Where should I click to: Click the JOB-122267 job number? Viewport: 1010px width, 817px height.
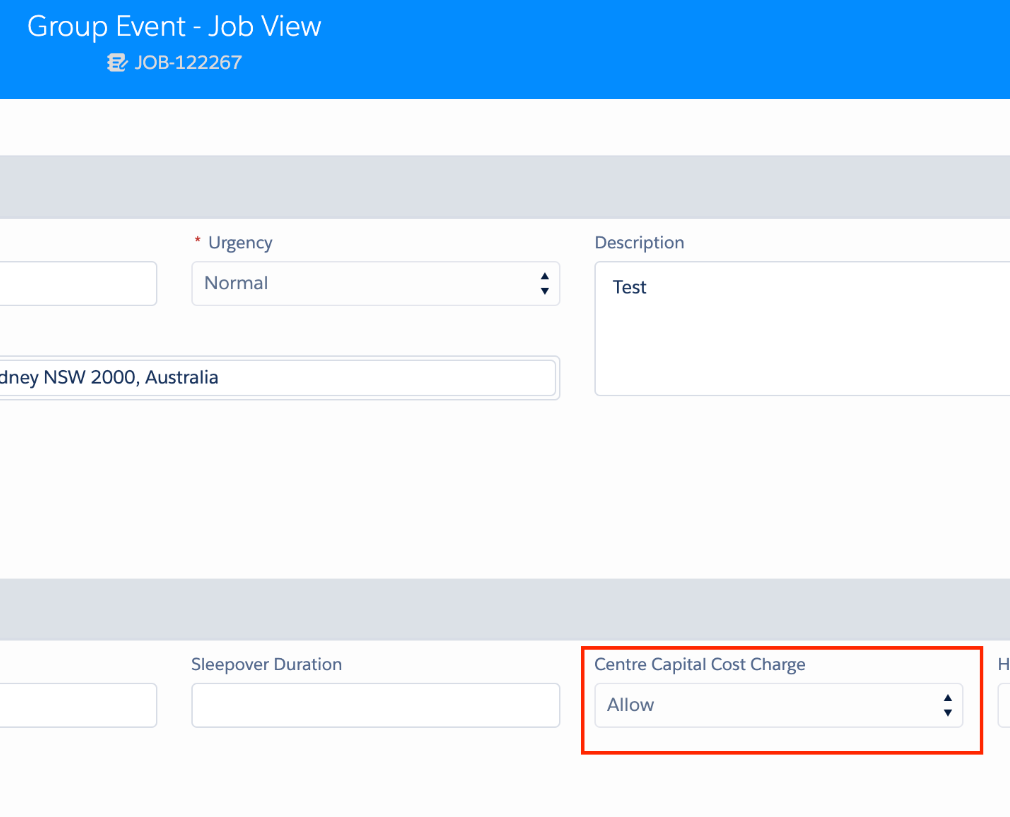pos(188,63)
